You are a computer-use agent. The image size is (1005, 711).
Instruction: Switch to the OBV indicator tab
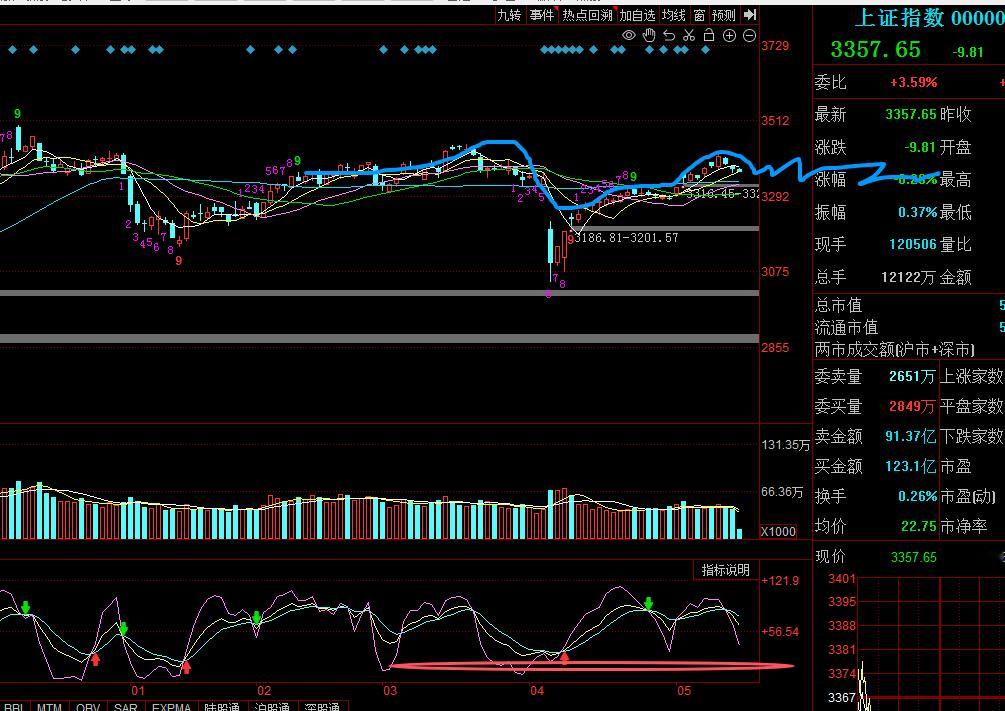pos(88,707)
